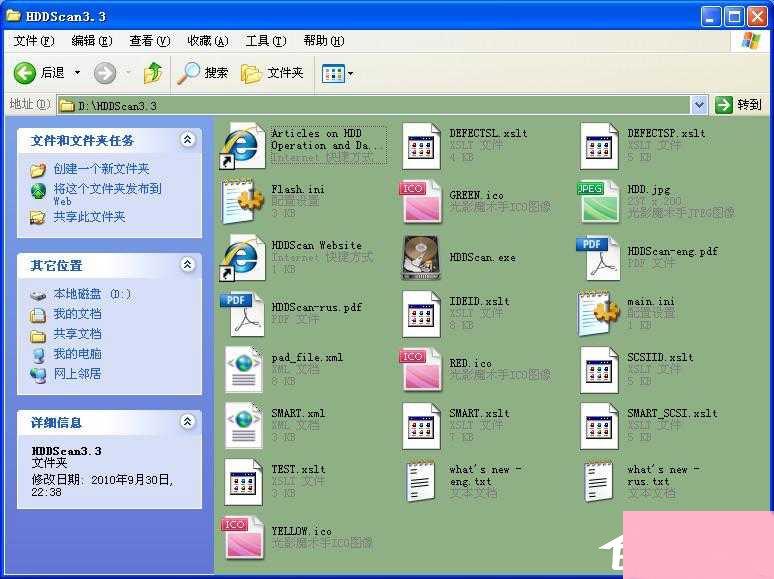Open the Forward history dropdown arrow
The image size is (774, 579).
(x=128, y=73)
